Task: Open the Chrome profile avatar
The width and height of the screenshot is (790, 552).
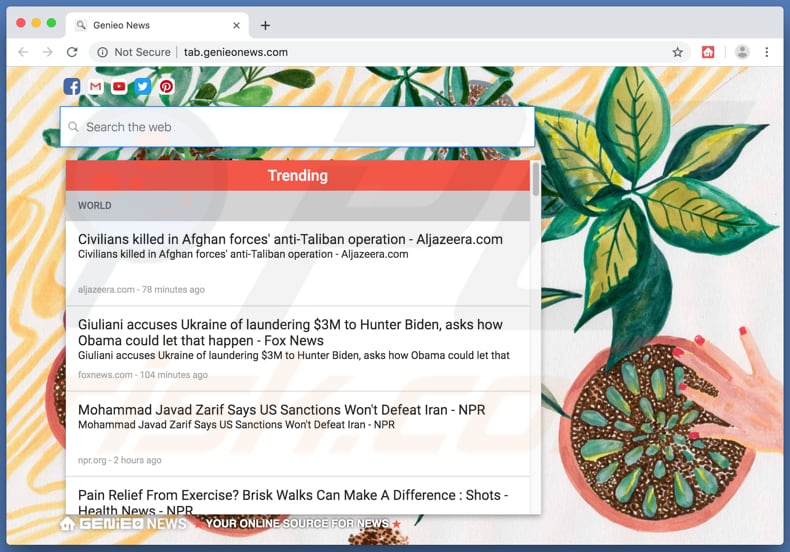Action: click(x=742, y=52)
